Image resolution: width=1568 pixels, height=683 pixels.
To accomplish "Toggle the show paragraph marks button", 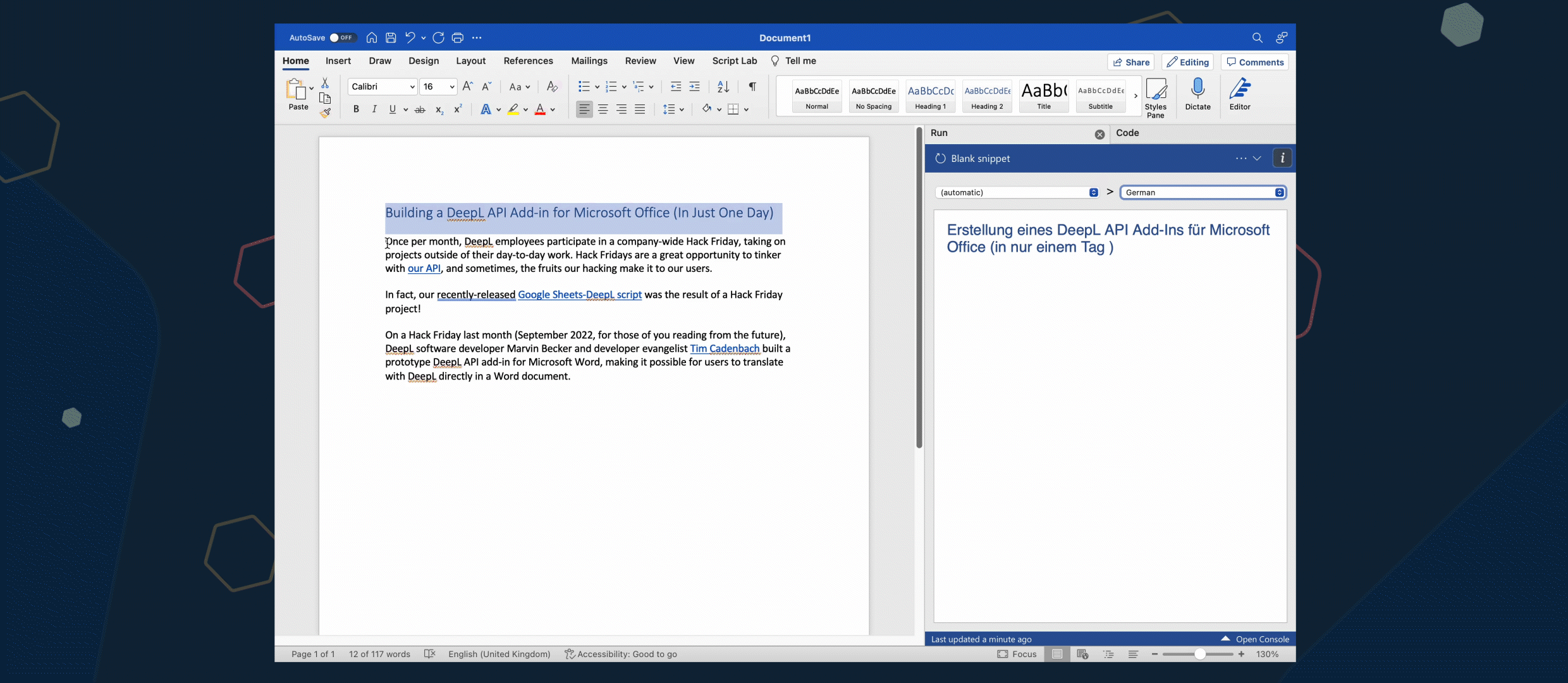I will (752, 87).
